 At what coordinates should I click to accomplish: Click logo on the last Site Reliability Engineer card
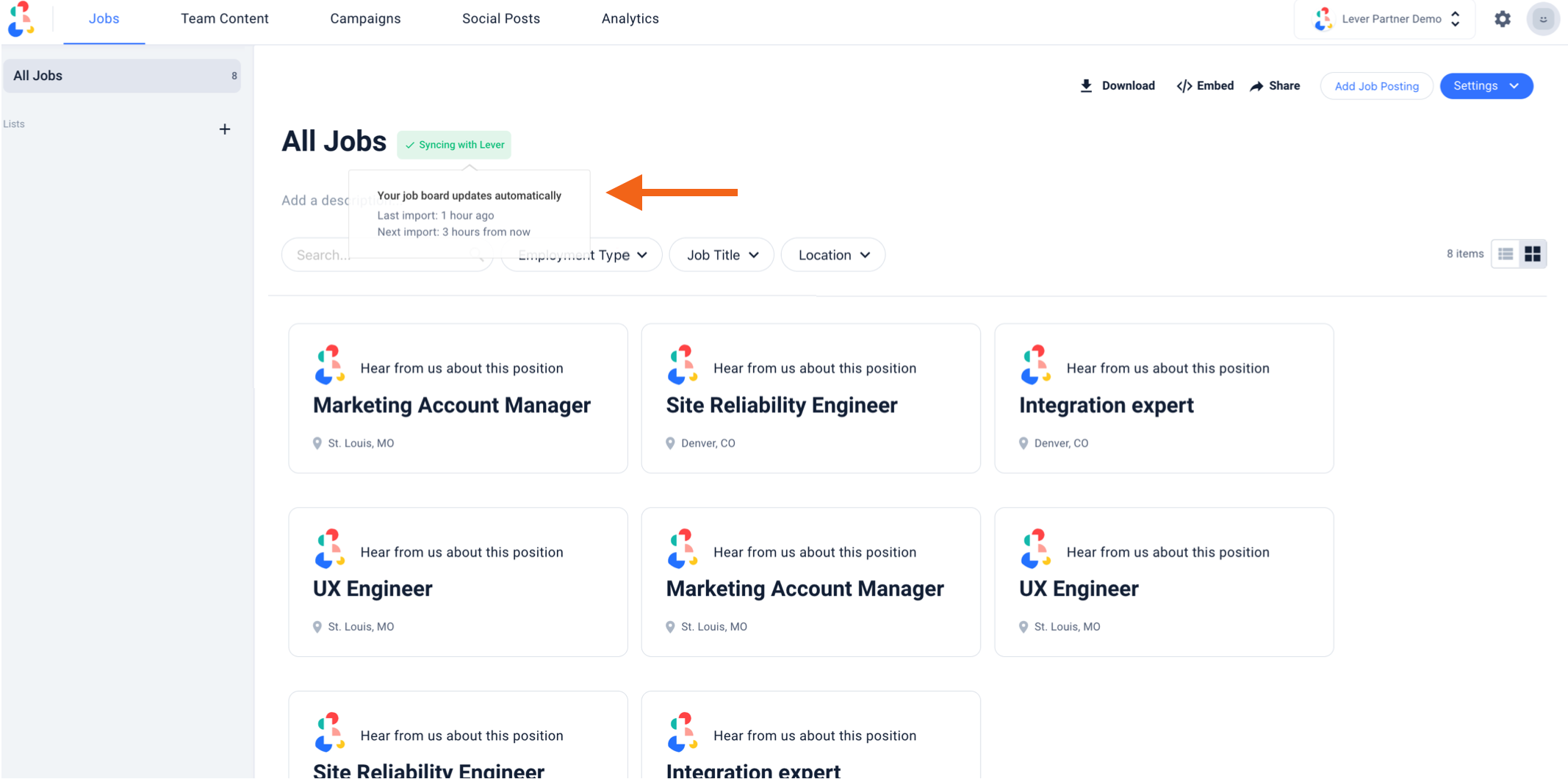[330, 732]
